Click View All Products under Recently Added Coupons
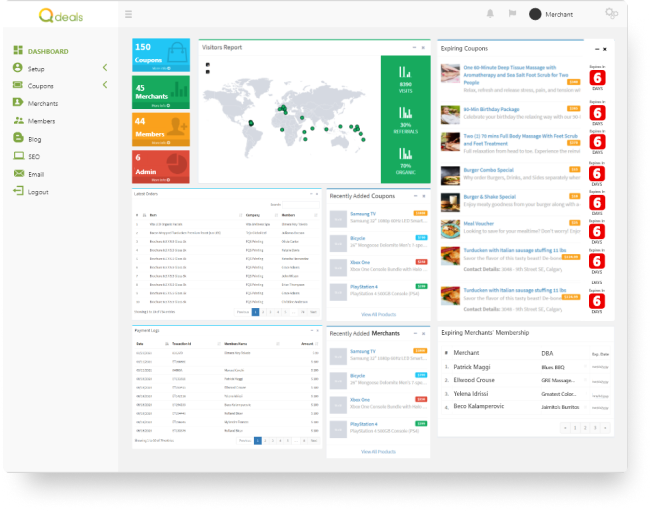The image size is (651, 511). (378, 314)
